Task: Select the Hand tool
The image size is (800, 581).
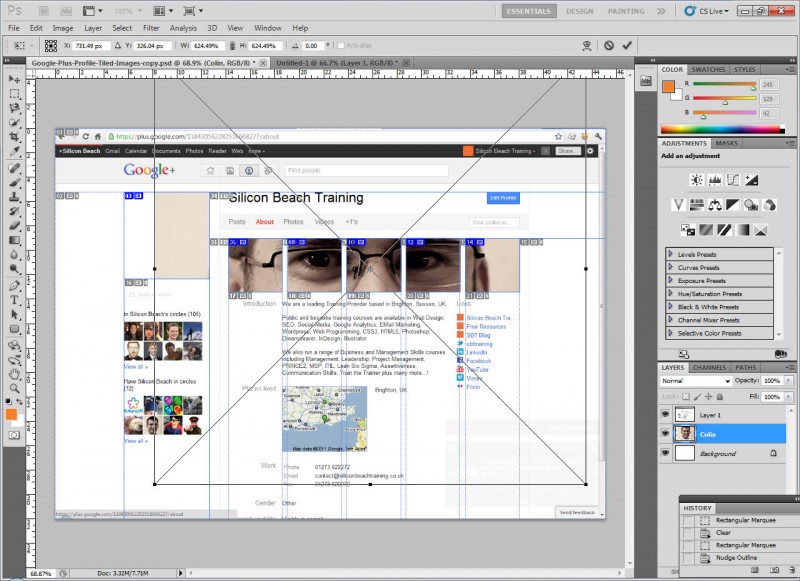Action: tap(14, 374)
